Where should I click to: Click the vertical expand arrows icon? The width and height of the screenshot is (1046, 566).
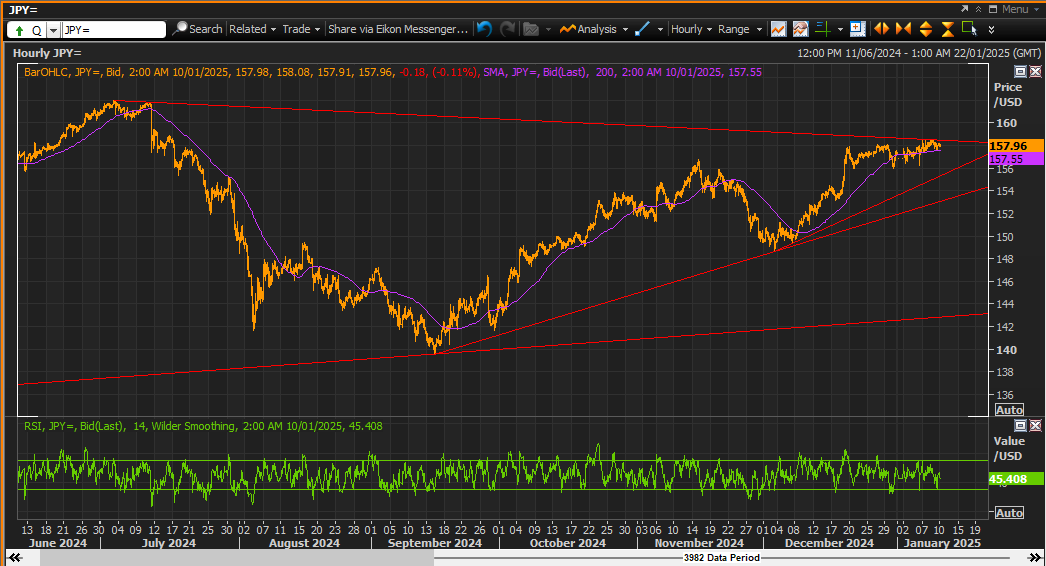[x=926, y=29]
